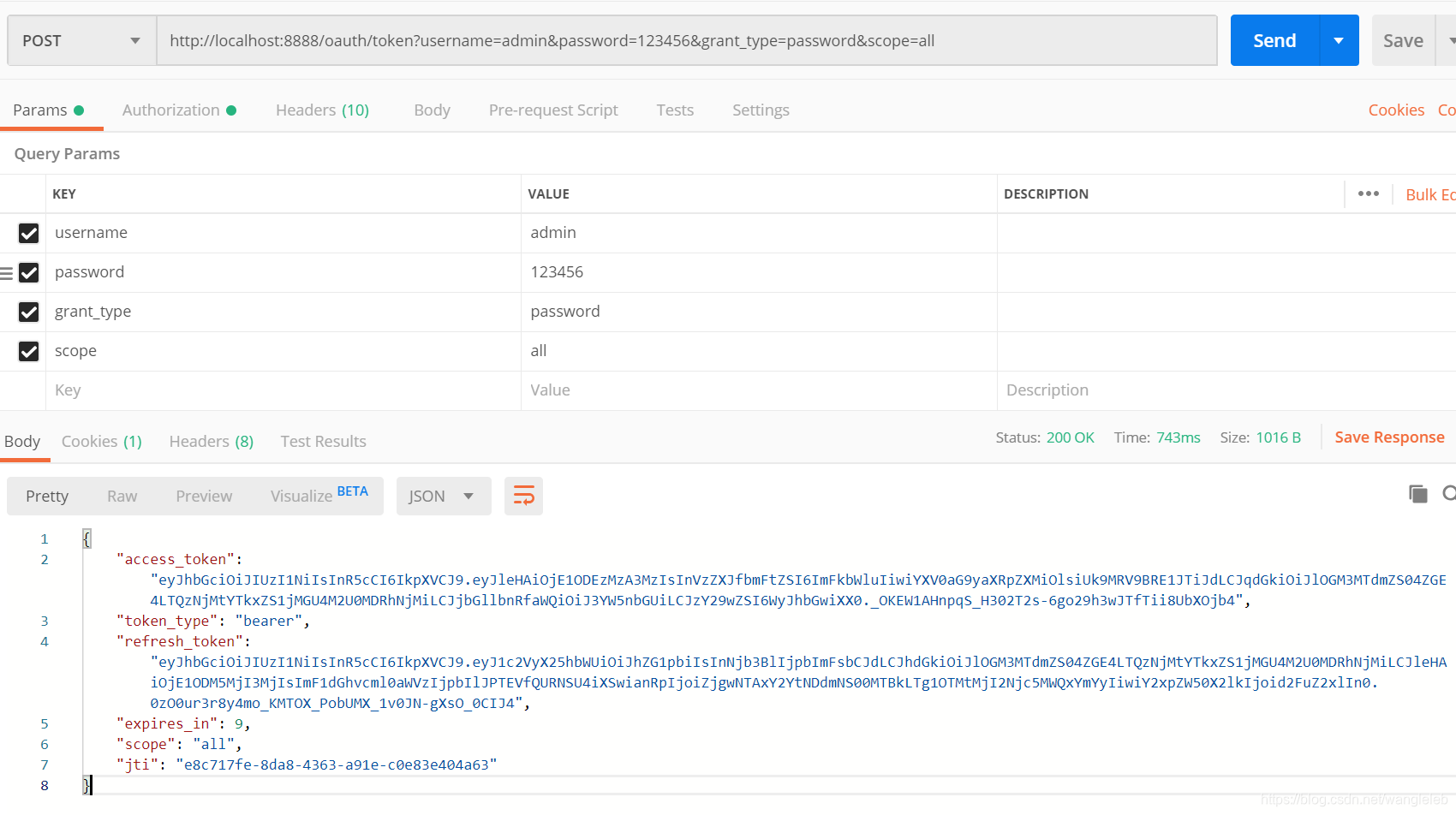
Task: Click the "access_token" key in JSON
Action: (176, 559)
